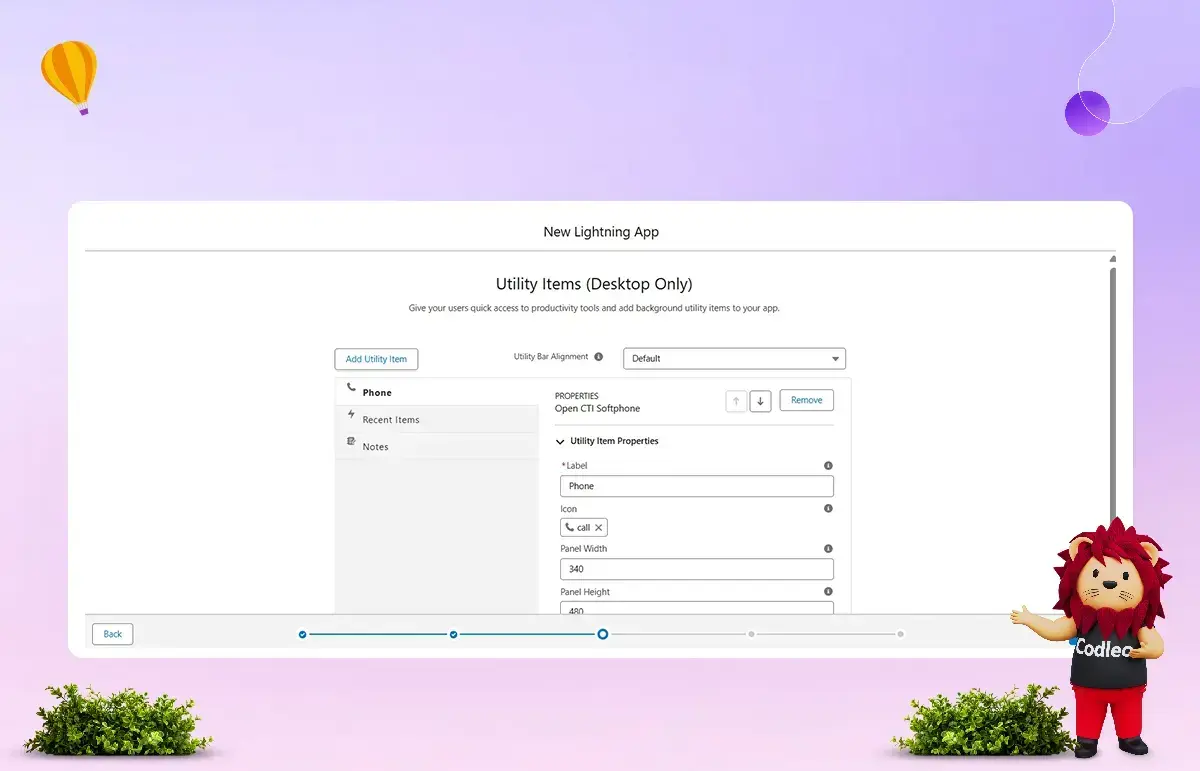Click the Label field info icon
Screen dimensions: 1200x771
click(828, 466)
